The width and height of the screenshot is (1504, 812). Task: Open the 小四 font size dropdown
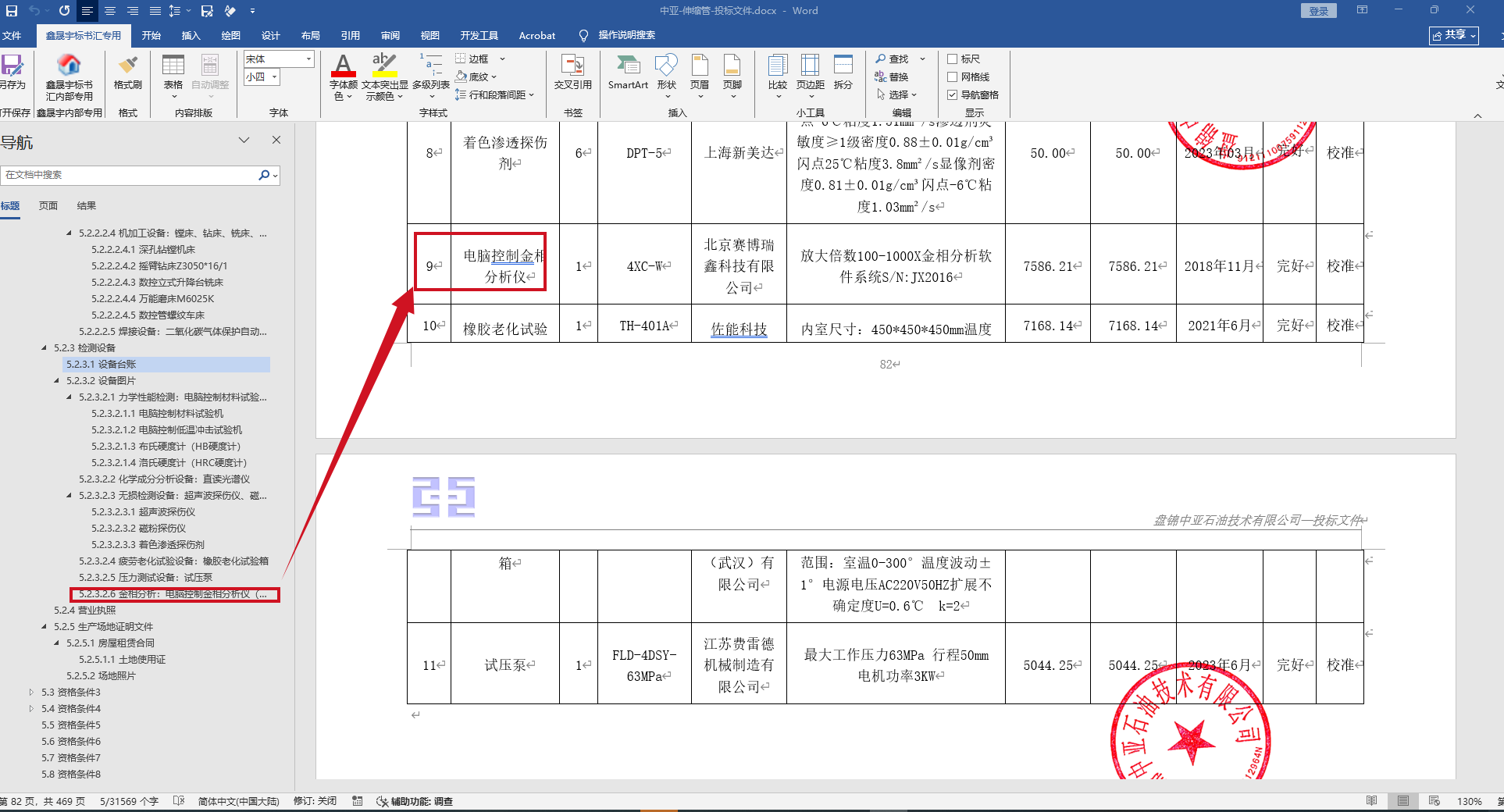275,77
